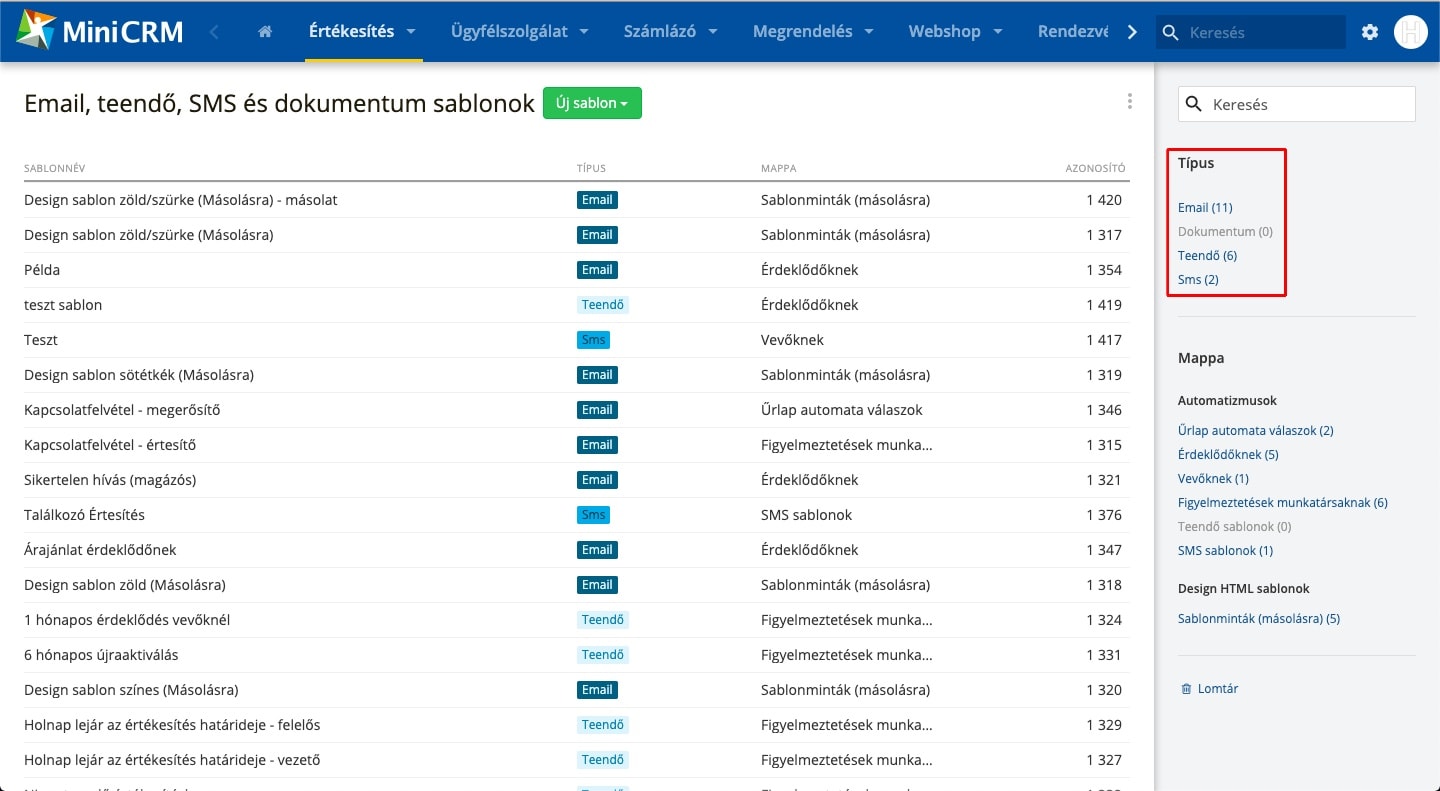Open template Kapcsolatfelvétel - értesítő

[110, 445]
